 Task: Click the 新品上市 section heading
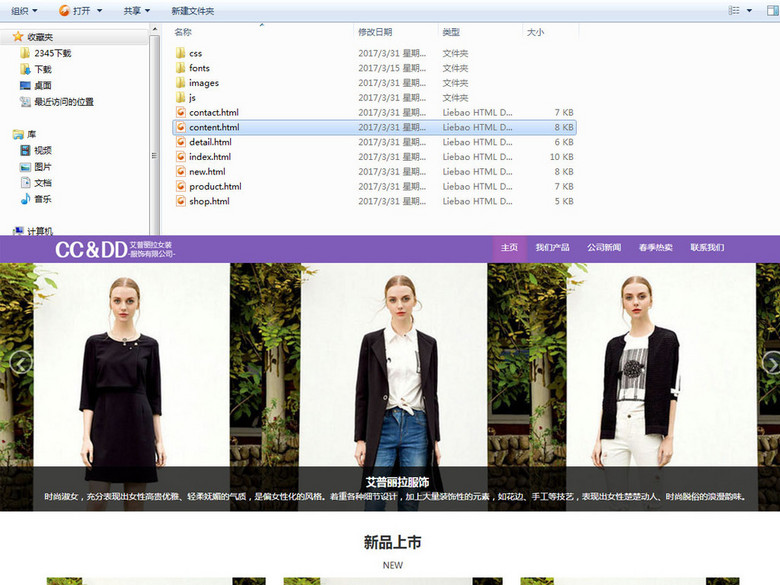(392, 542)
